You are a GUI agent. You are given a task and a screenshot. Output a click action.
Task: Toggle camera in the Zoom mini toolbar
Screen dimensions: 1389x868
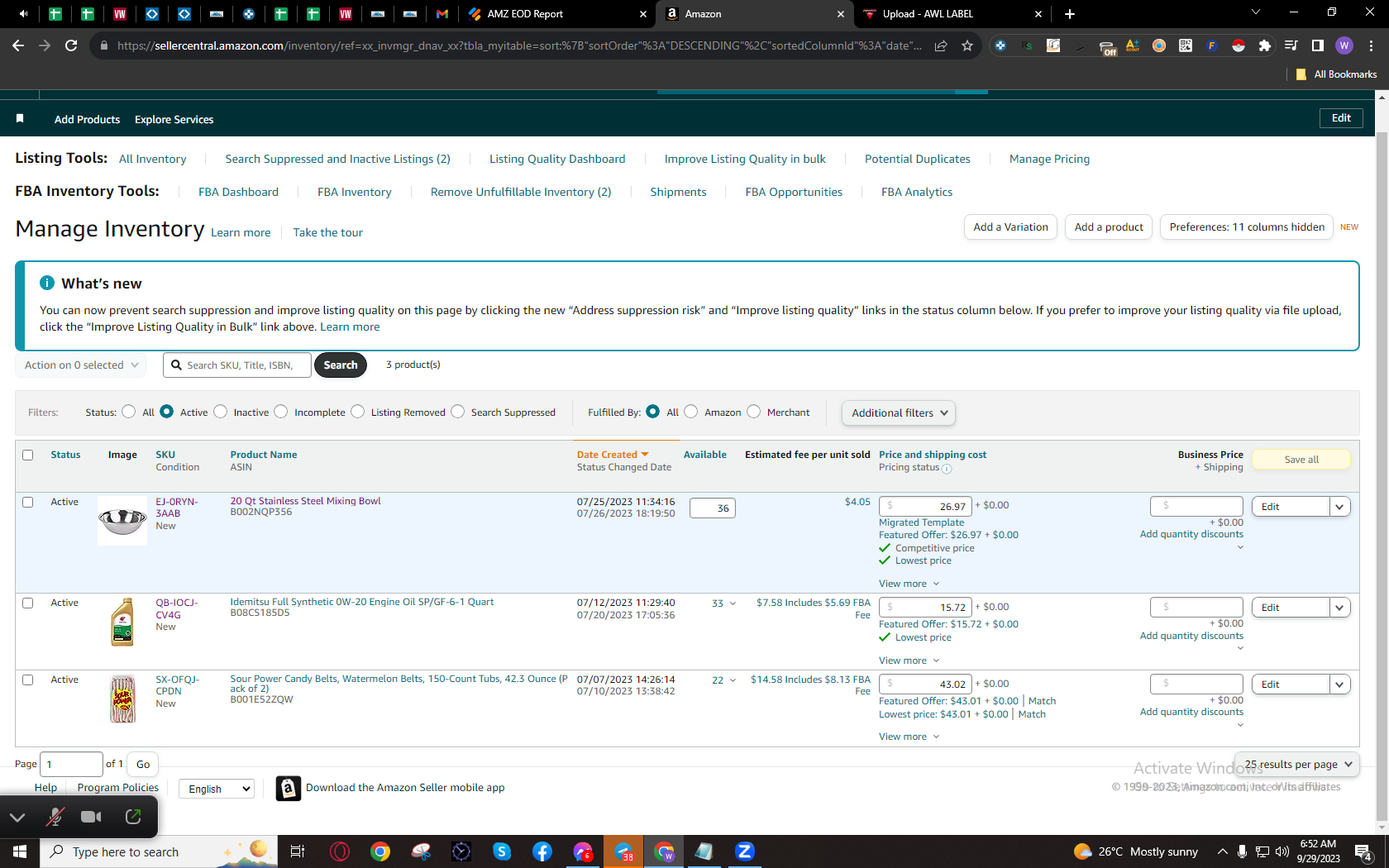pos(91,817)
